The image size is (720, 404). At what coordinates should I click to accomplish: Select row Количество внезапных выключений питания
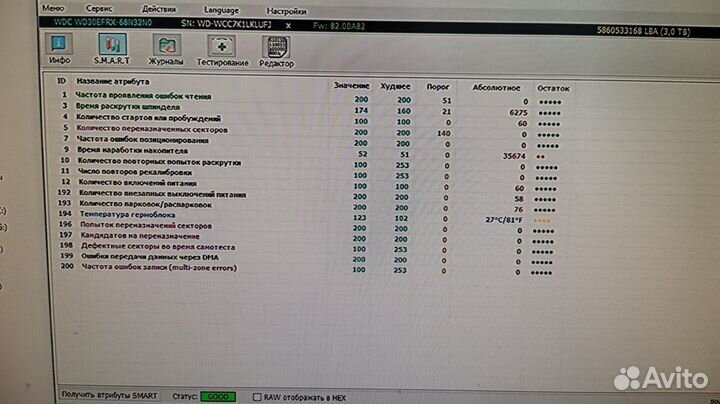click(x=311, y=195)
